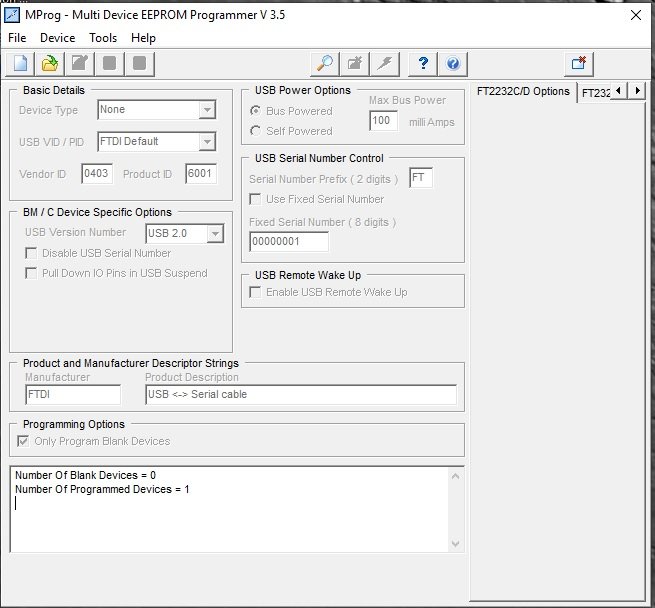Click 'Number Of Programmed Devices = 1' log line
655x608 pixels.
(x=102, y=489)
